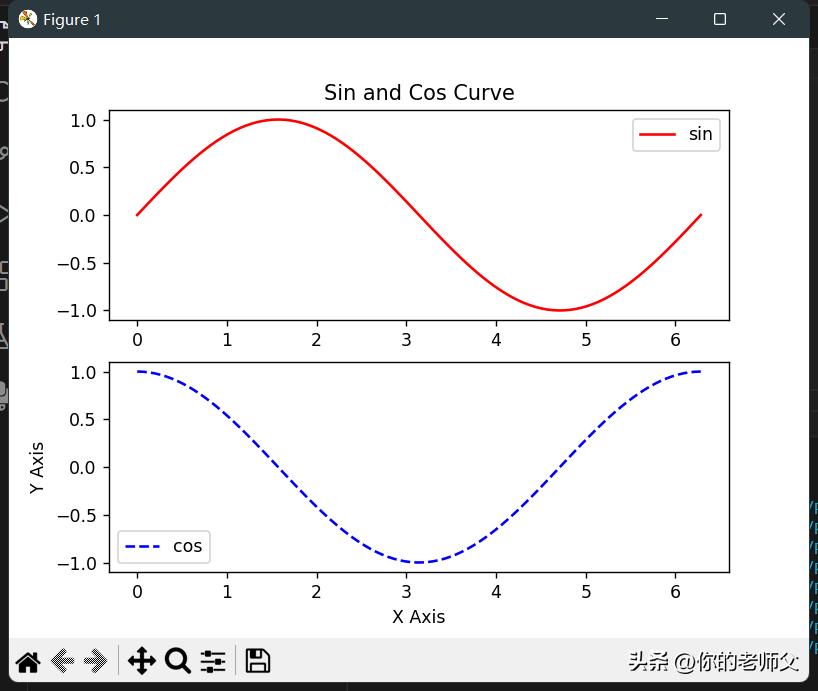818x691 pixels.
Task: Click the Figure 1 title bar text
Action: (x=73, y=19)
